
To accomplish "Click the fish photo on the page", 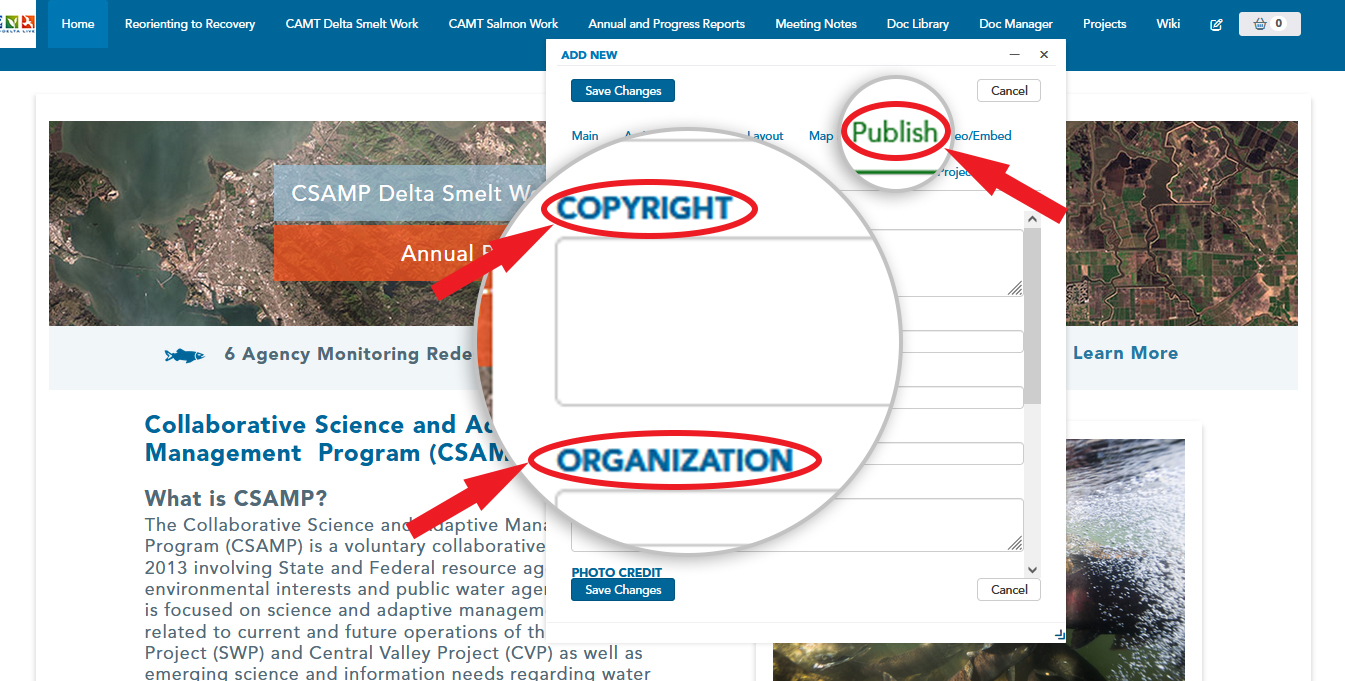I will [x=979, y=560].
